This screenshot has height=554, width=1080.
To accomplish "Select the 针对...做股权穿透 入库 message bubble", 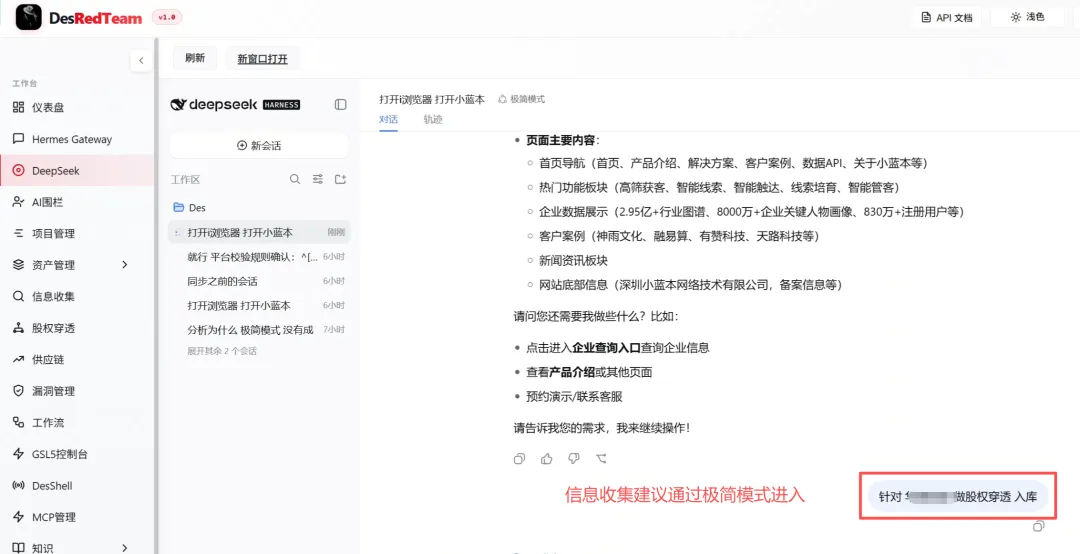I will [x=957, y=496].
